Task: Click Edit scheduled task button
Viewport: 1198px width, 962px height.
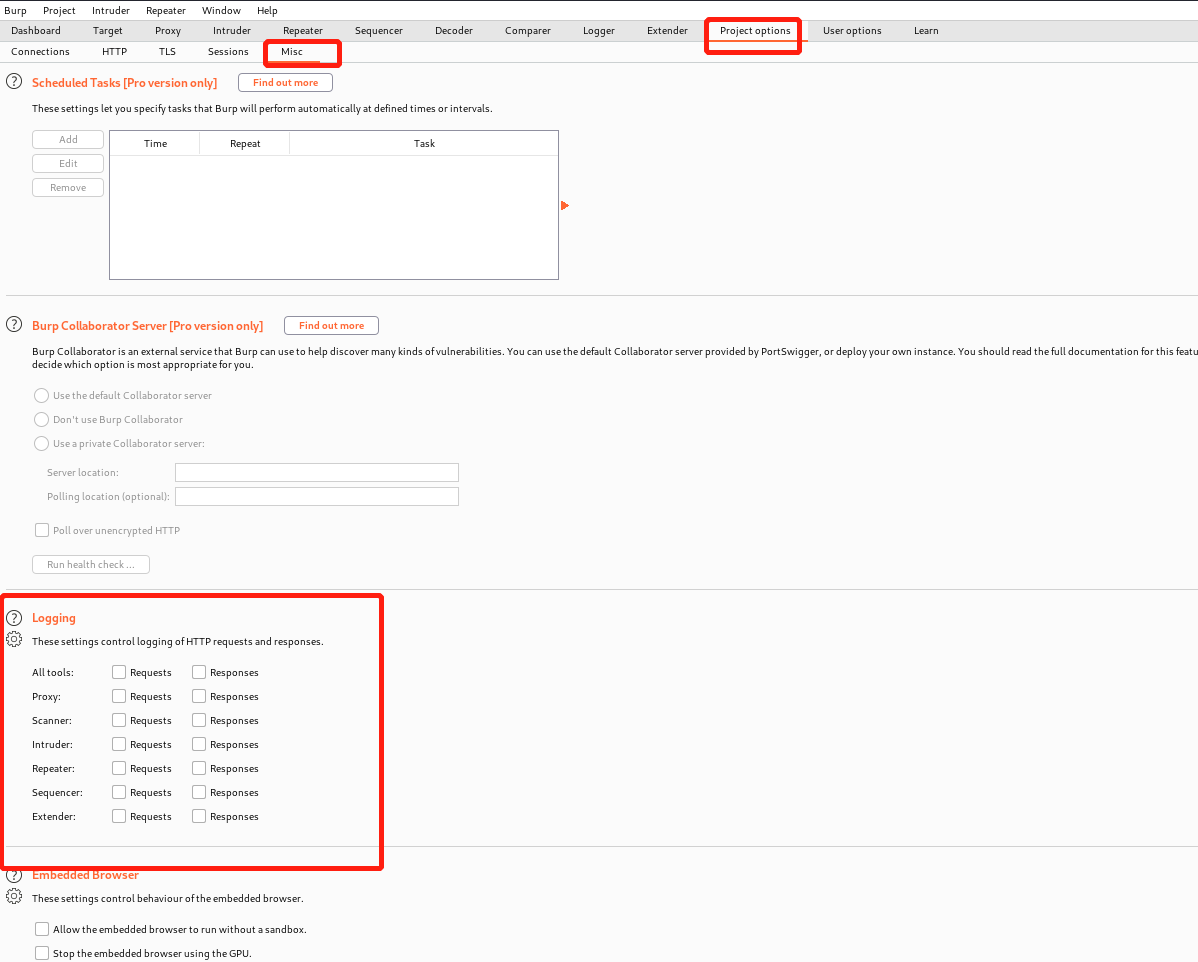Action: (68, 164)
